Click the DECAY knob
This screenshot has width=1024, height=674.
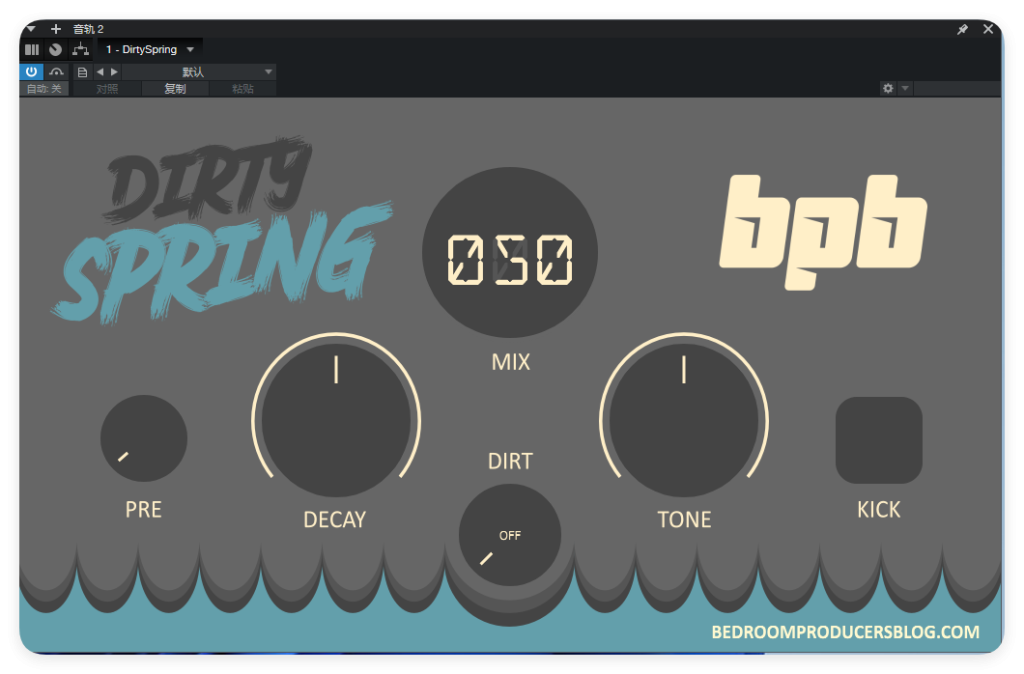point(336,420)
